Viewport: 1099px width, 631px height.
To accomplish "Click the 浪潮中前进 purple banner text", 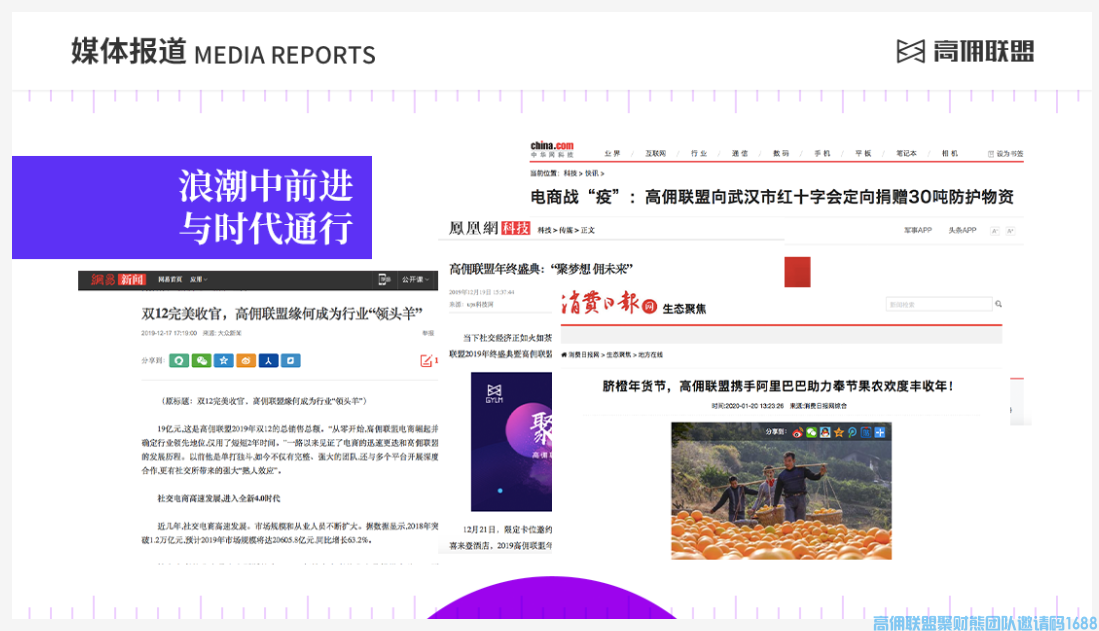I will click(x=265, y=207).
